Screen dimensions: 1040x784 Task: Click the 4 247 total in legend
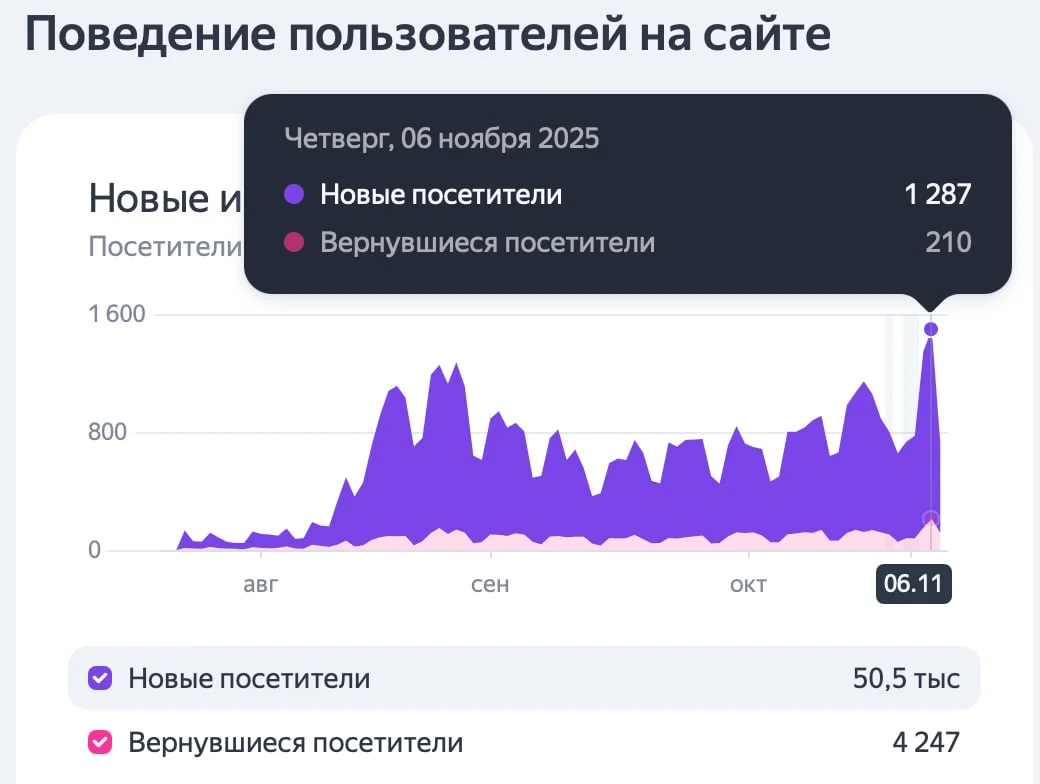tap(925, 743)
